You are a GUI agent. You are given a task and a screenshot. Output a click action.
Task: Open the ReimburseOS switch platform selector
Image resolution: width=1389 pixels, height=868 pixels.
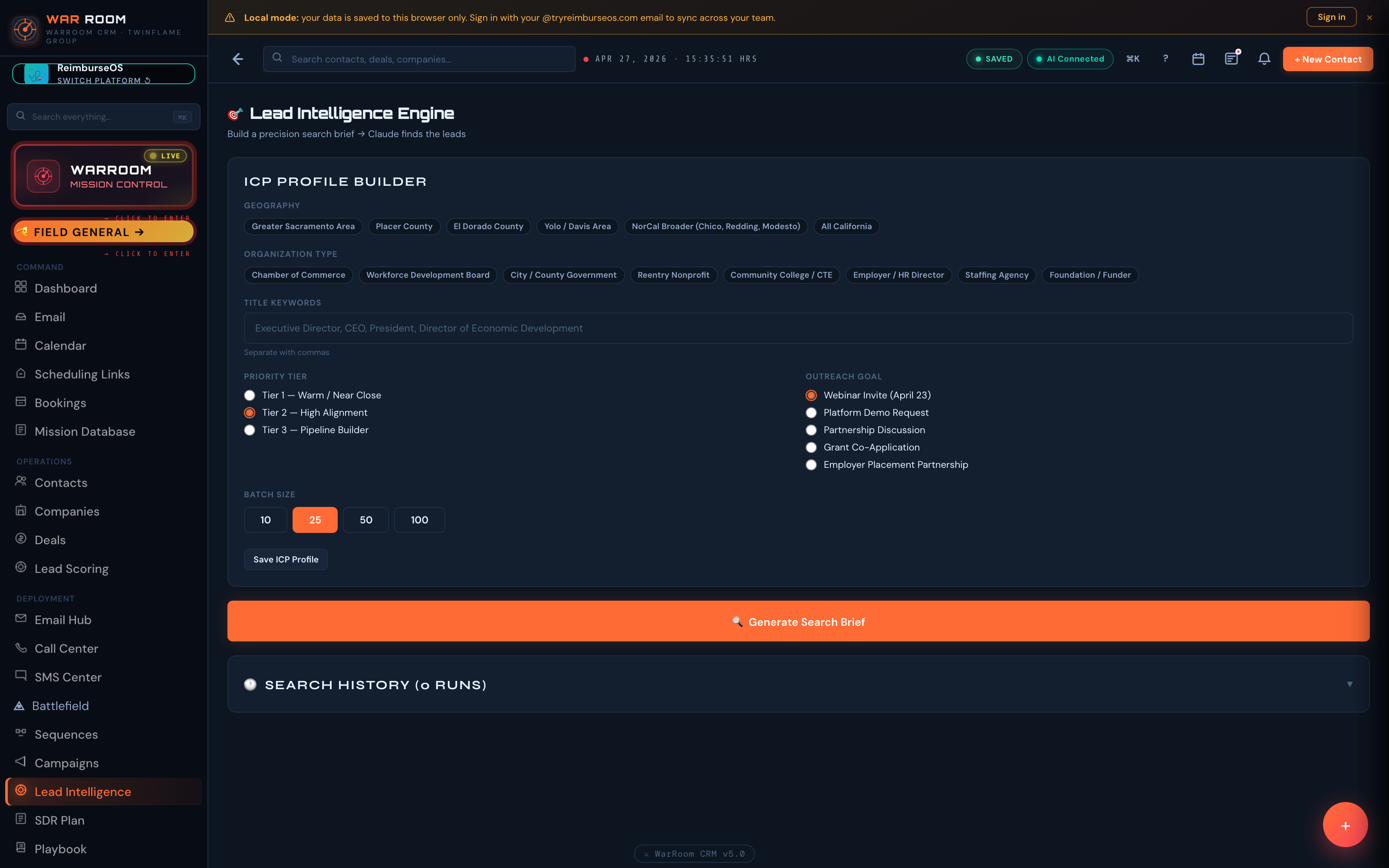click(x=104, y=74)
